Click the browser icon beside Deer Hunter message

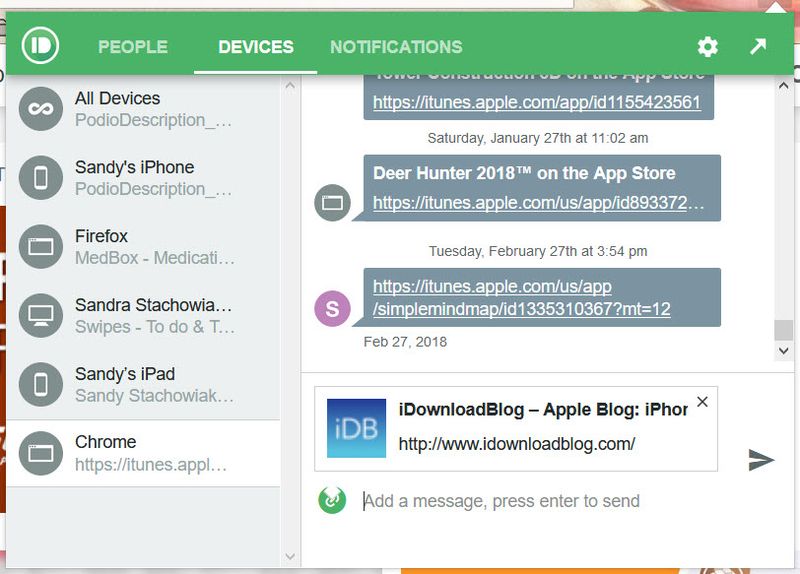click(x=332, y=203)
